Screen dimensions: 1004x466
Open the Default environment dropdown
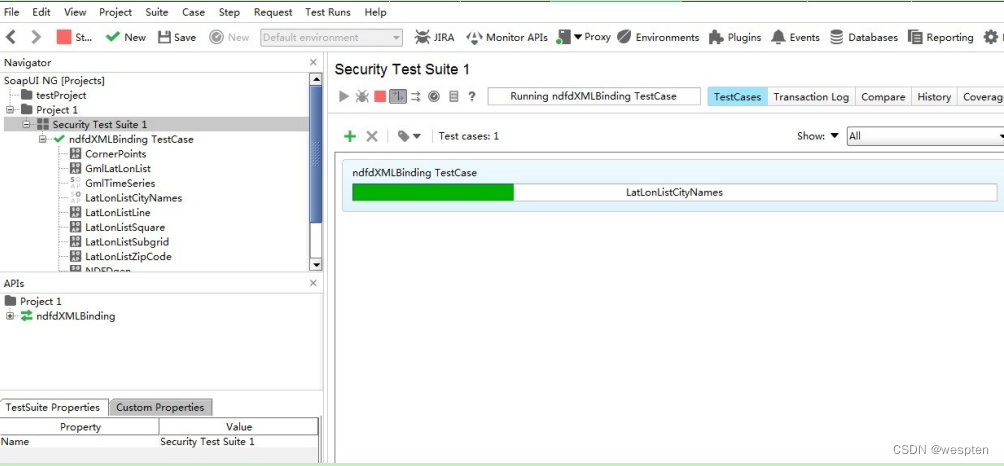[x=331, y=37]
